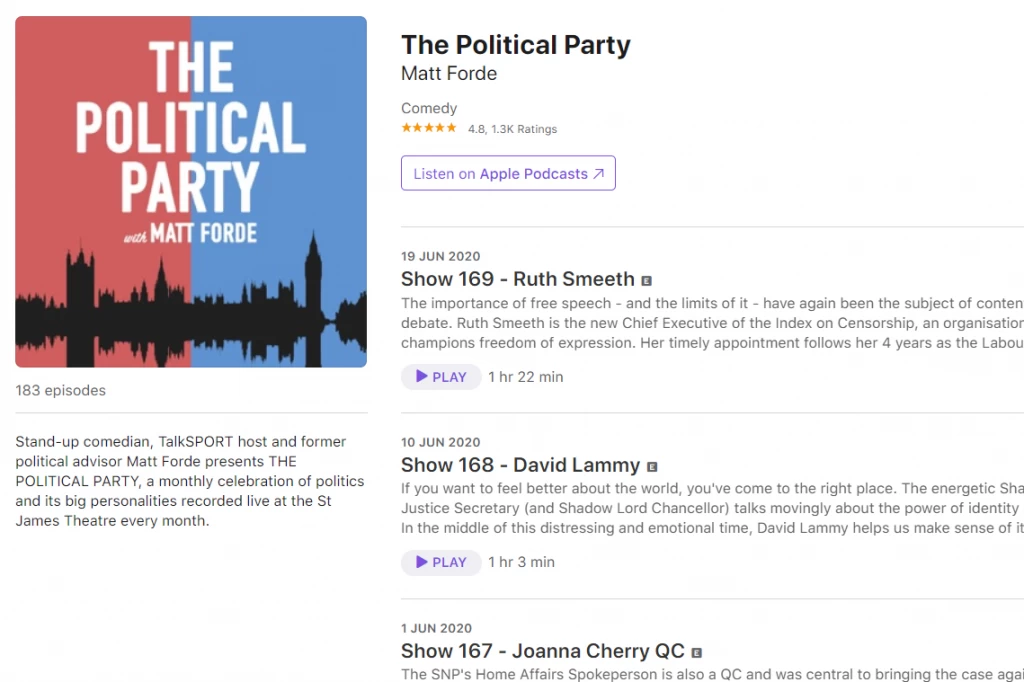The width and height of the screenshot is (1024, 682).
Task: Click the podcast description paragraph
Action: coord(190,481)
